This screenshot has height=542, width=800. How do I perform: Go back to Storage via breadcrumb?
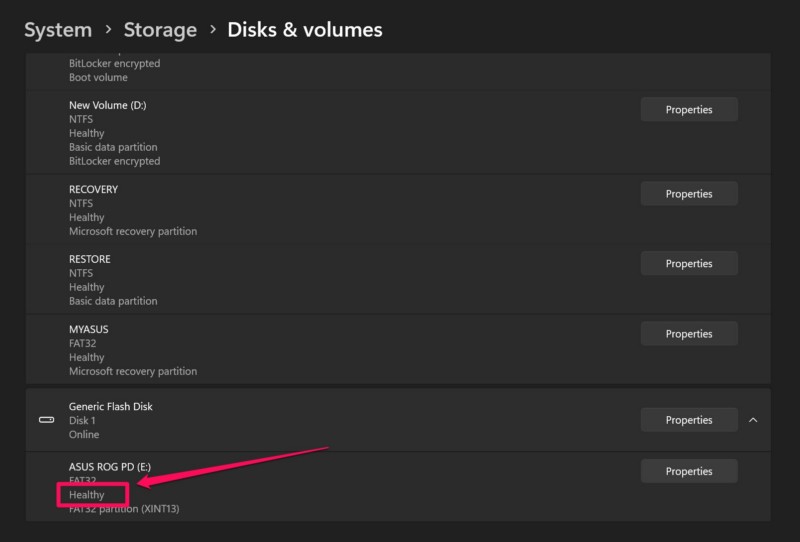coord(160,30)
